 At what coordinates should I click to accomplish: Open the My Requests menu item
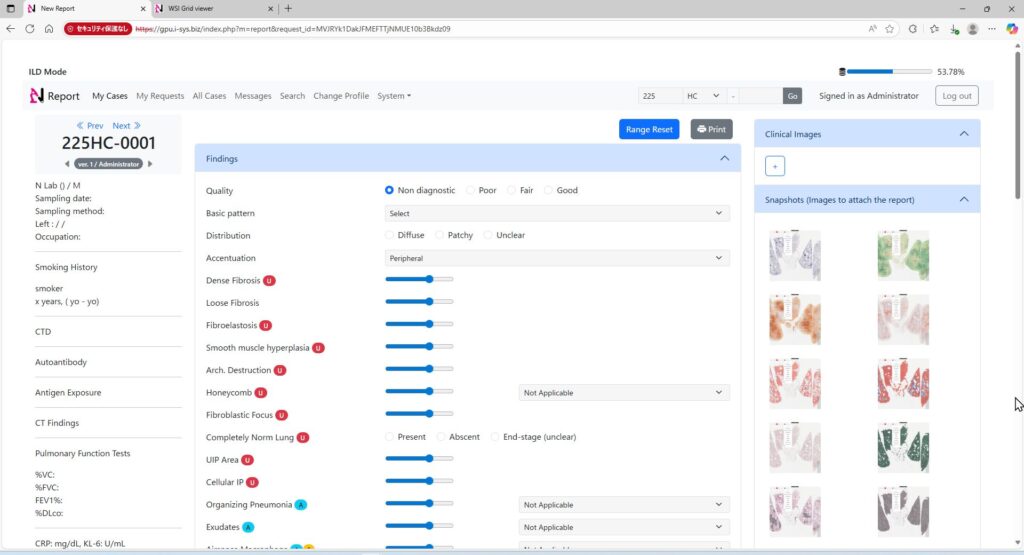(160, 96)
